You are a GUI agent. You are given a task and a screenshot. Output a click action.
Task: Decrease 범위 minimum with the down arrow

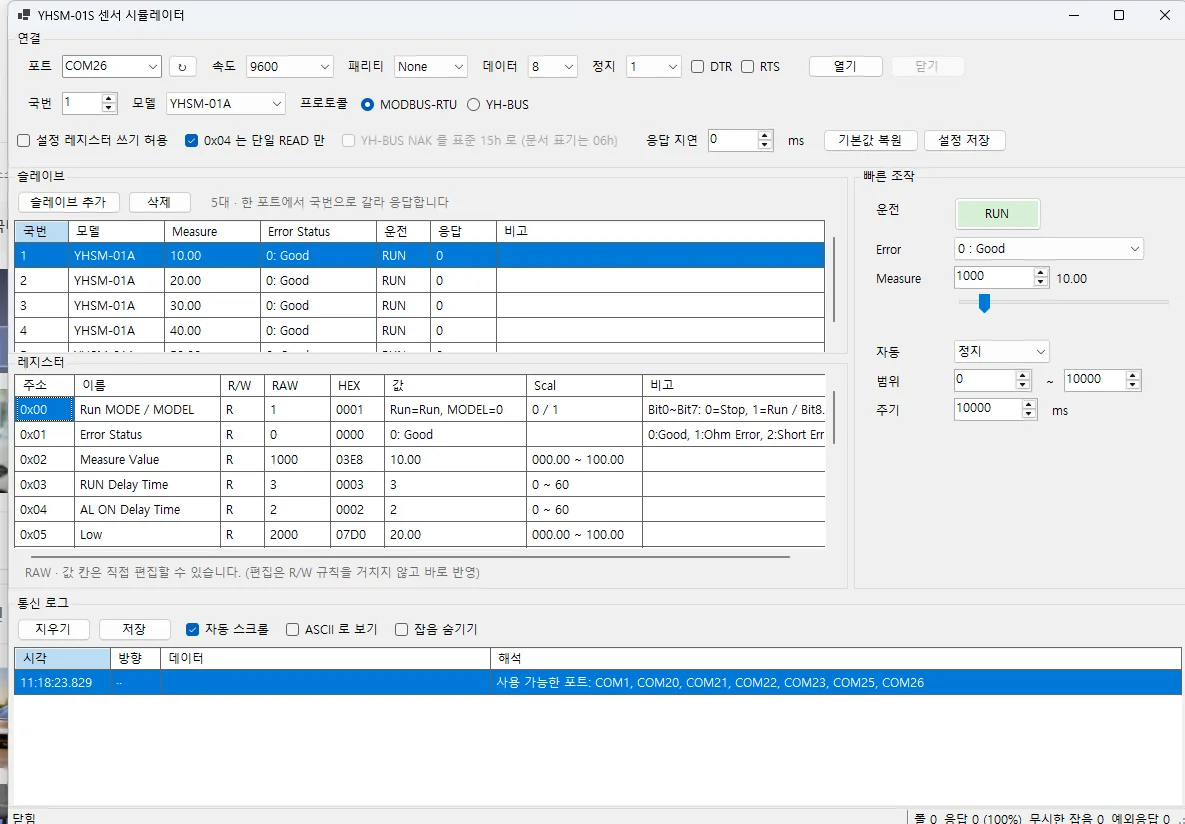point(1023,385)
